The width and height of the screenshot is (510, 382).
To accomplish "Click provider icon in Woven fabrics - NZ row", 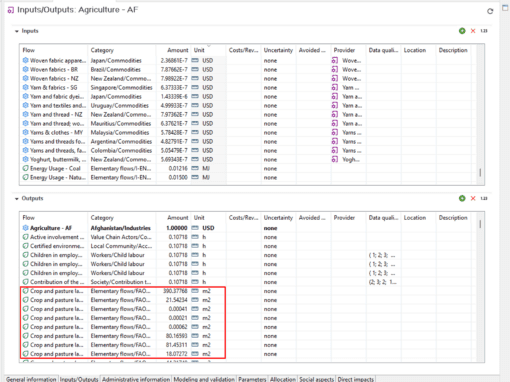I will pos(335,78).
